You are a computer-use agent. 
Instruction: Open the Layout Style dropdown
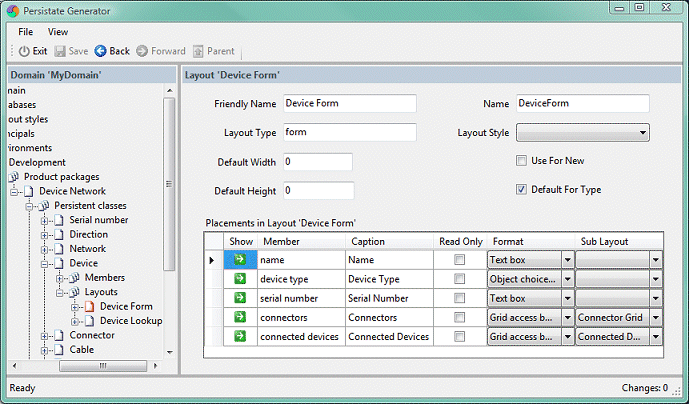(x=583, y=132)
